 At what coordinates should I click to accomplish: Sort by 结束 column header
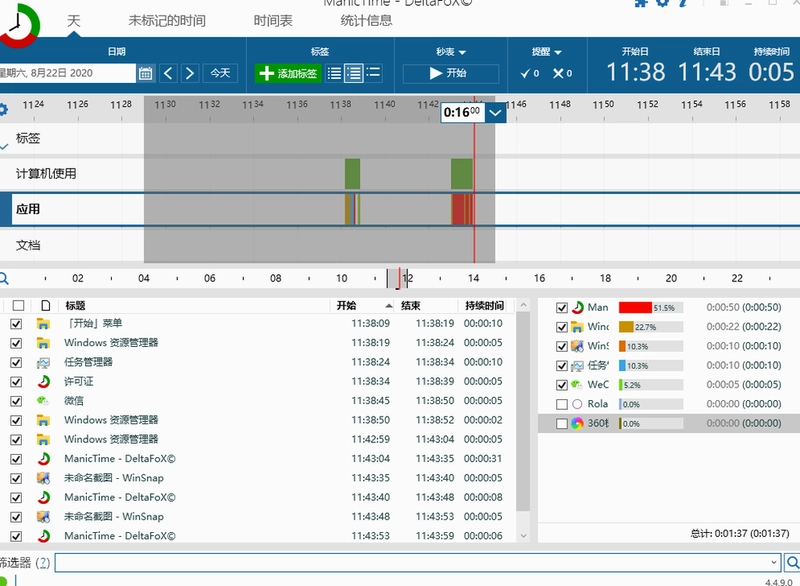point(411,305)
